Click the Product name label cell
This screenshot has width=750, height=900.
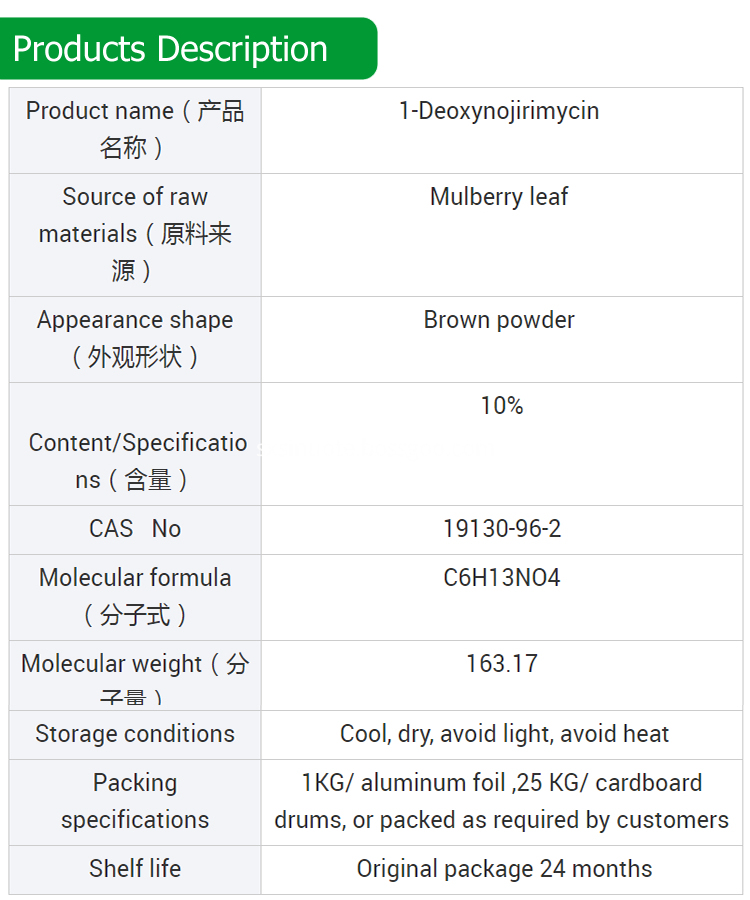(x=135, y=129)
